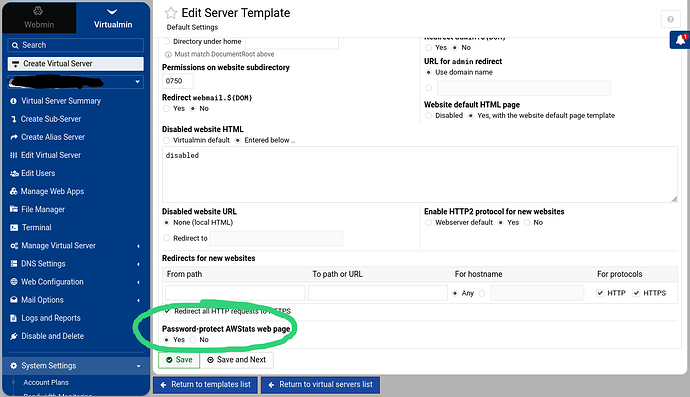Select Directory under home radio option
690x397 pixels.
pyautogui.click(x=166, y=41)
